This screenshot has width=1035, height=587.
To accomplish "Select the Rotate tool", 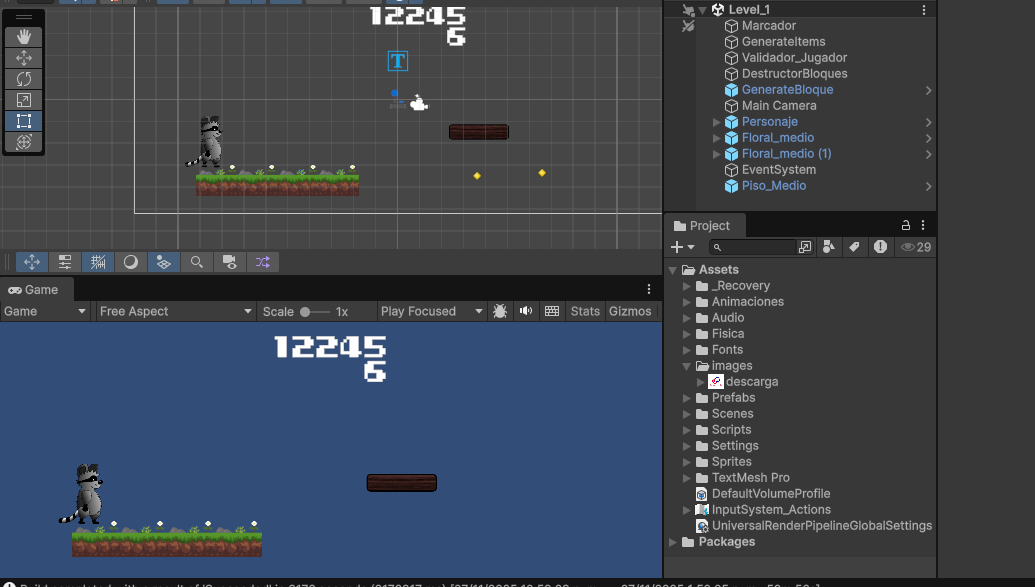I will (24, 79).
